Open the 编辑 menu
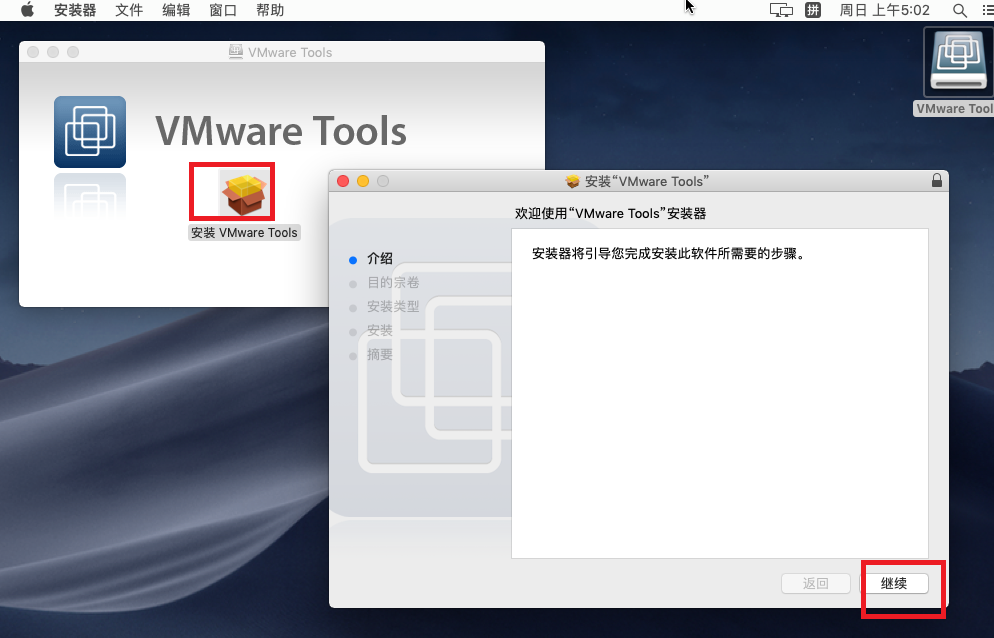This screenshot has height=638, width=994. 176,10
